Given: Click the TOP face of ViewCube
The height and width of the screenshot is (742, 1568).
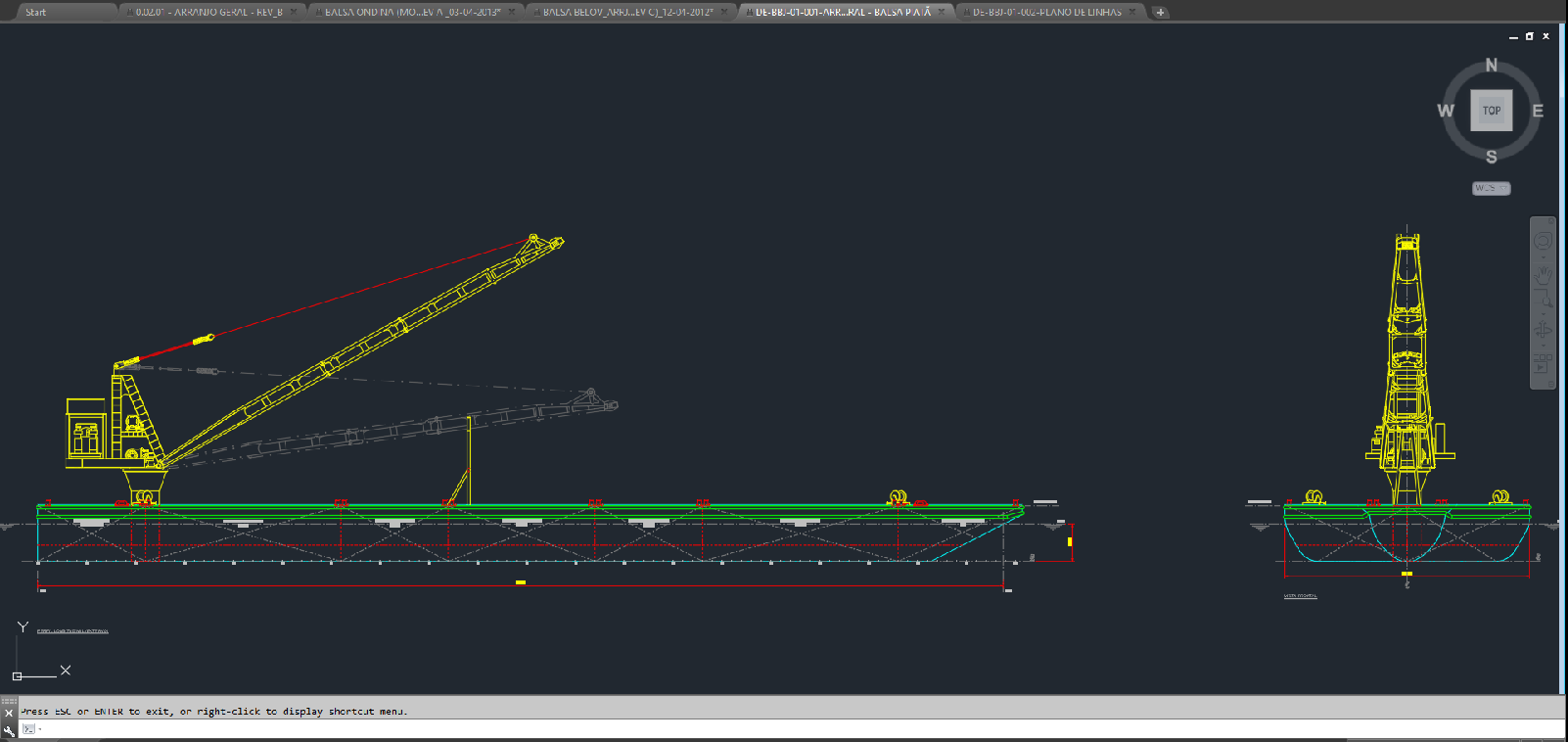Looking at the screenshot, I should coord(1491,111).
